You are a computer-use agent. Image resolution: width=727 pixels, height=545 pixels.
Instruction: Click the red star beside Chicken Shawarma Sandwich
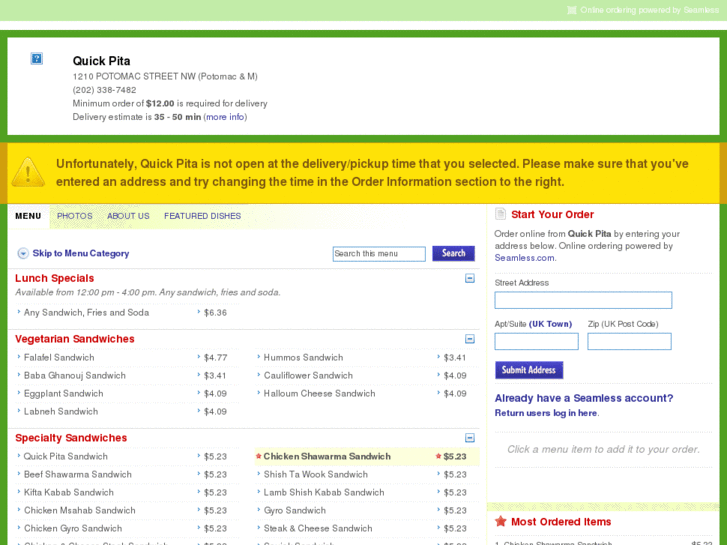[259, 456]
